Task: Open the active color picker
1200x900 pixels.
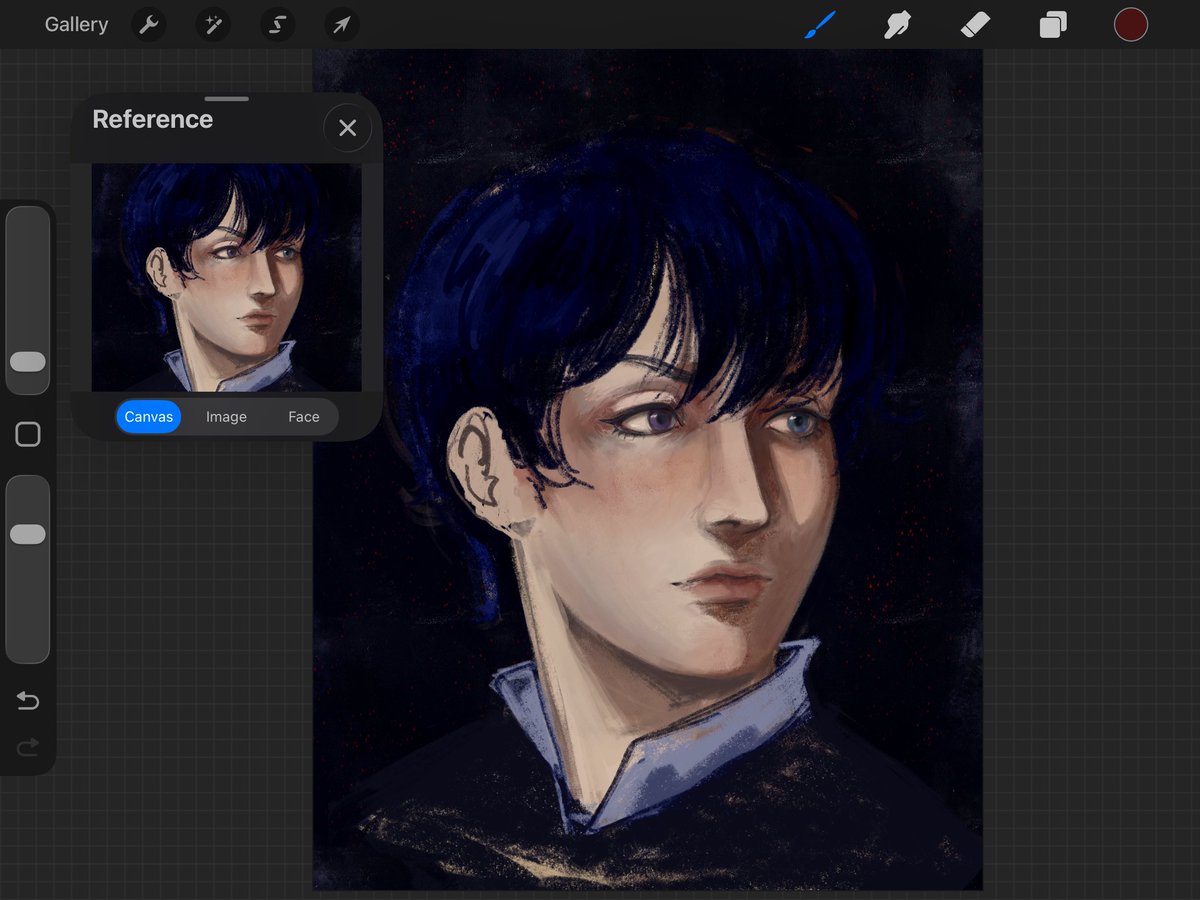Action: click(1131, 25)
